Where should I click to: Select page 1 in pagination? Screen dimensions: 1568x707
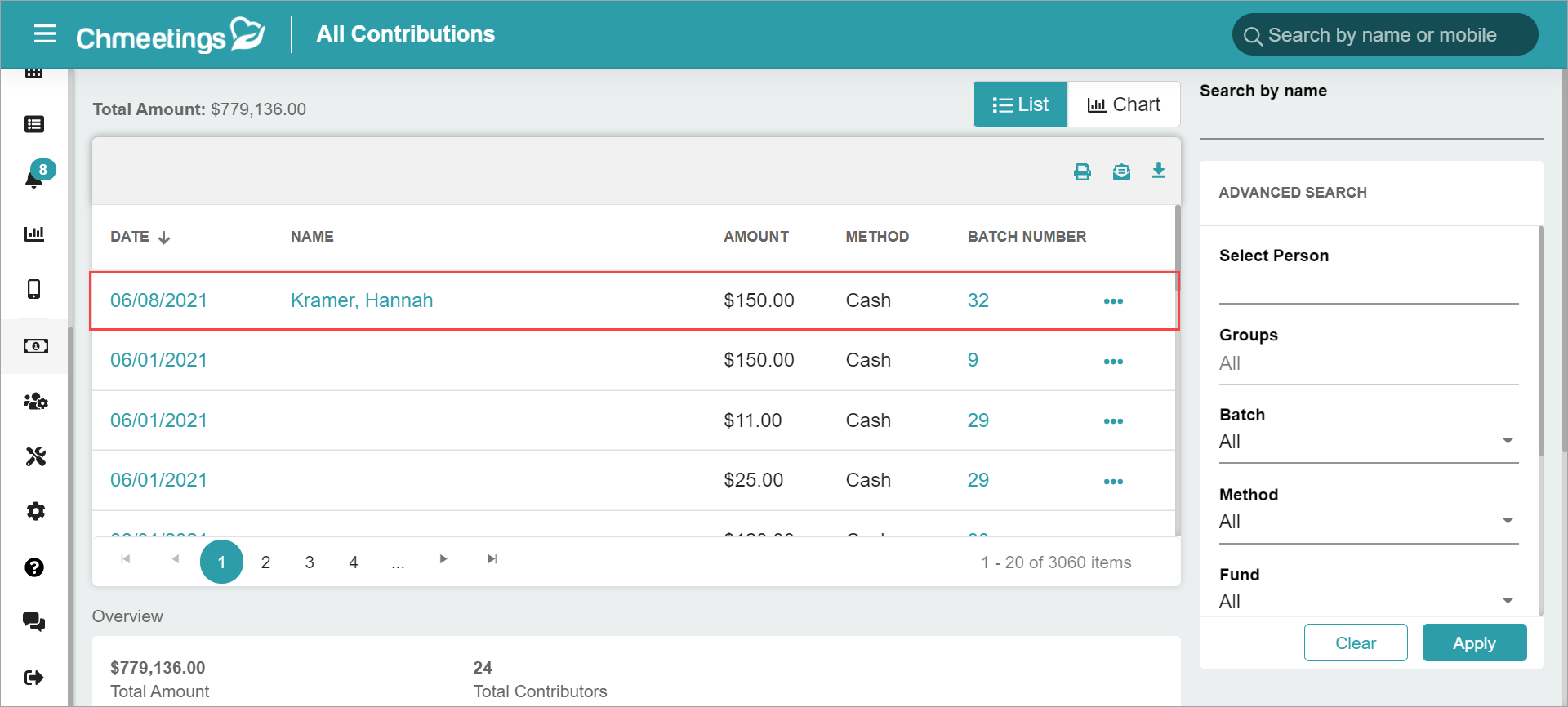click(221, 562)
